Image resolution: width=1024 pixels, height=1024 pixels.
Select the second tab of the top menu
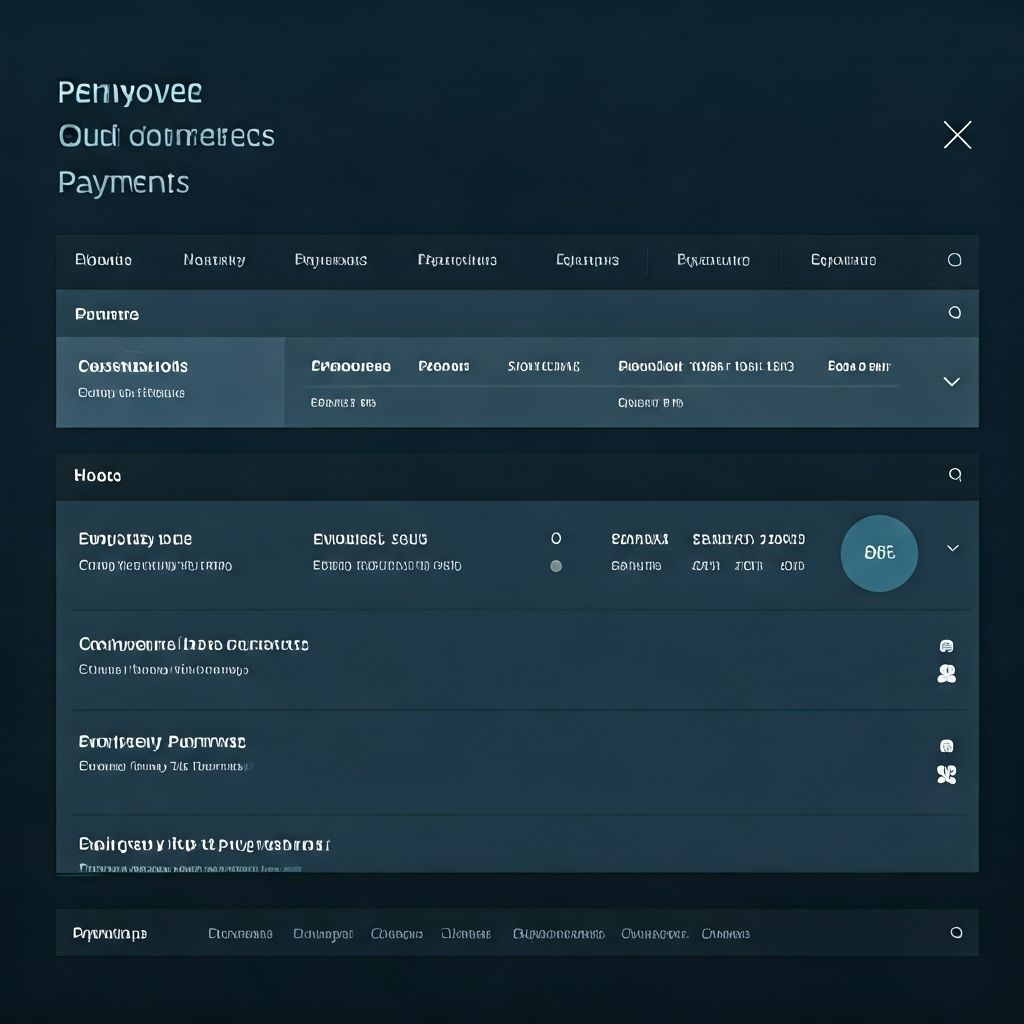[214, 260]
